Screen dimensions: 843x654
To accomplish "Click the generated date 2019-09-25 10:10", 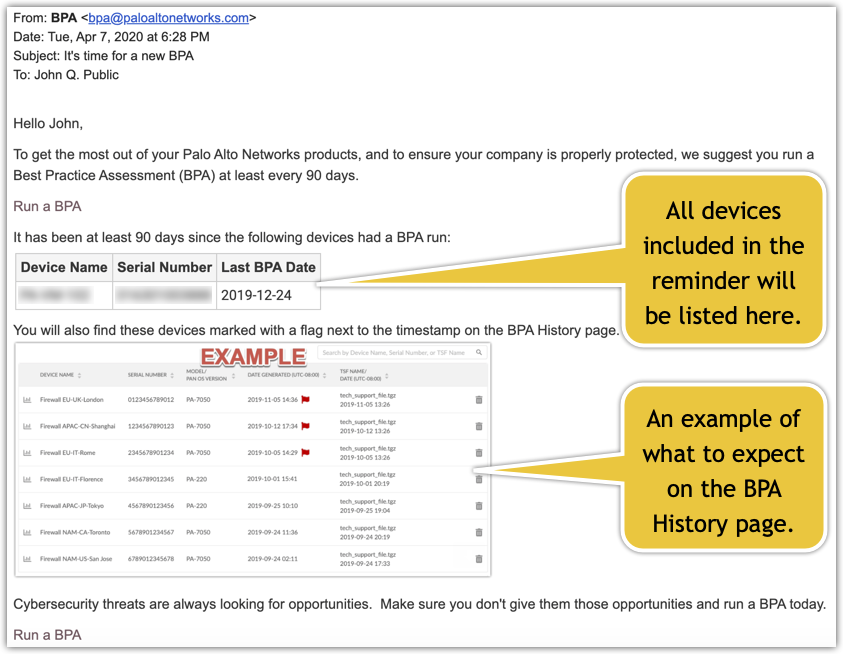I will coord(273,506).
